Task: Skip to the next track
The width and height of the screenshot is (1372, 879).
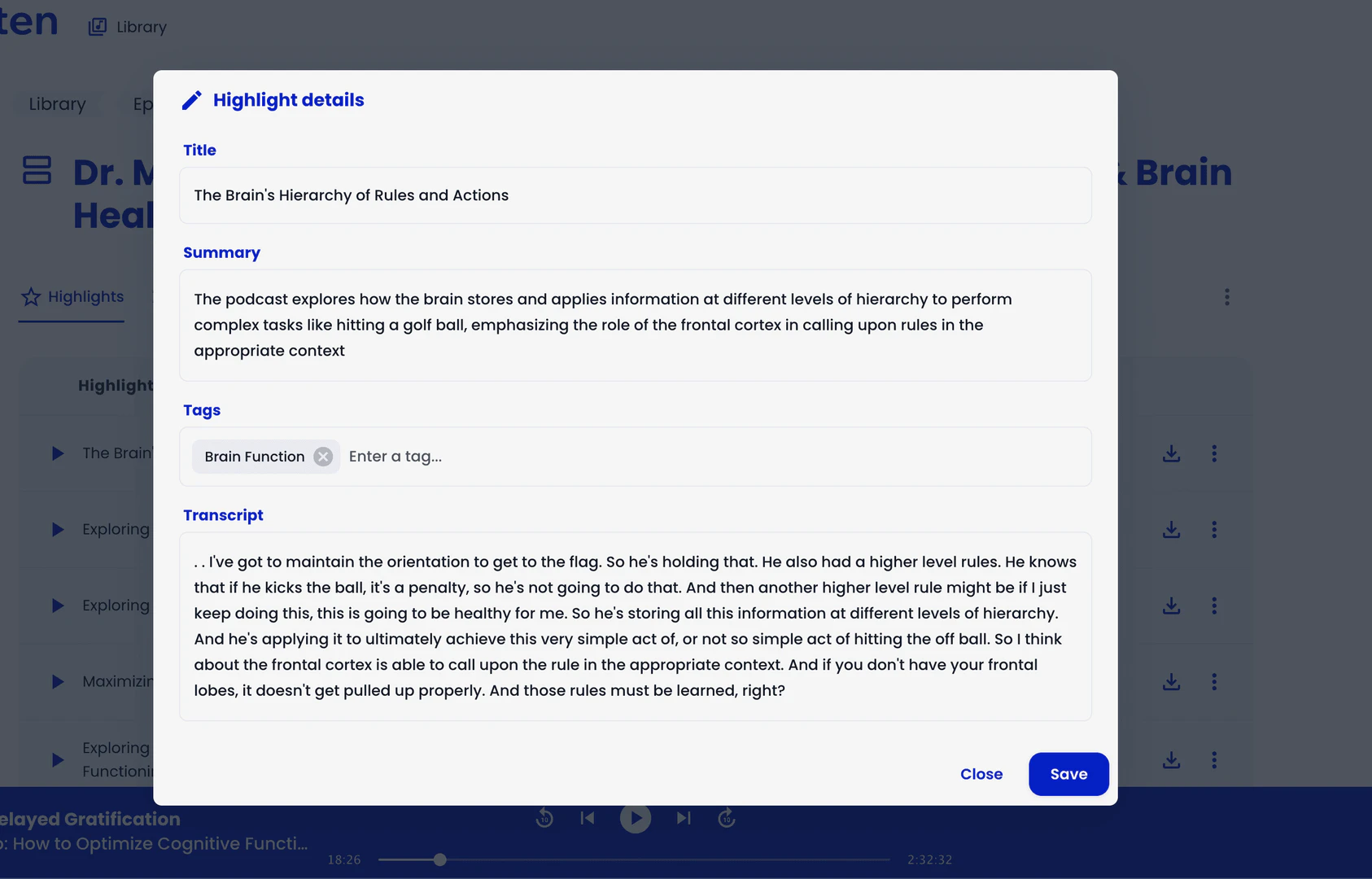Action: coord(684,818)
